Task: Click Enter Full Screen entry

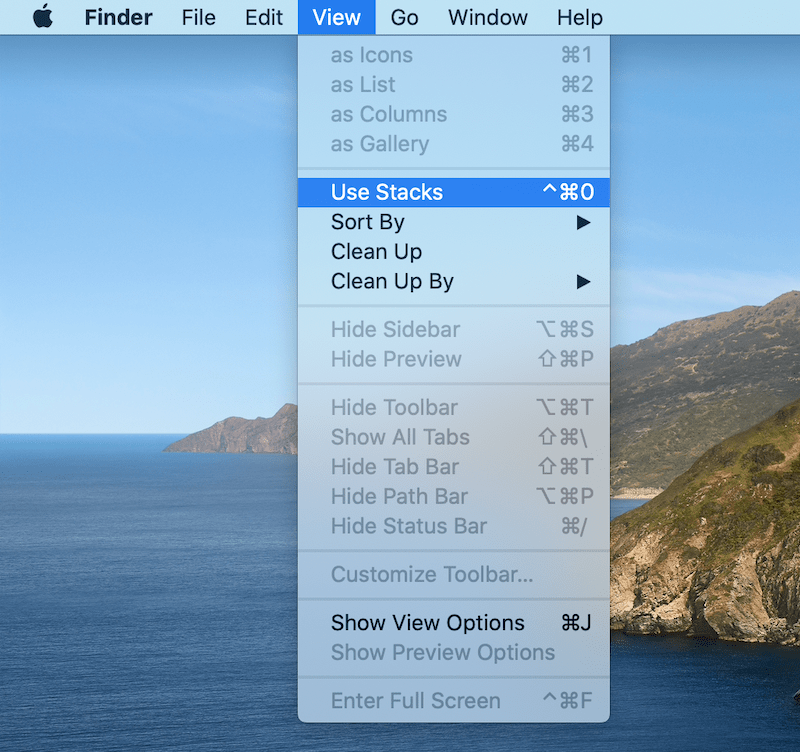Action: (454, 701)
